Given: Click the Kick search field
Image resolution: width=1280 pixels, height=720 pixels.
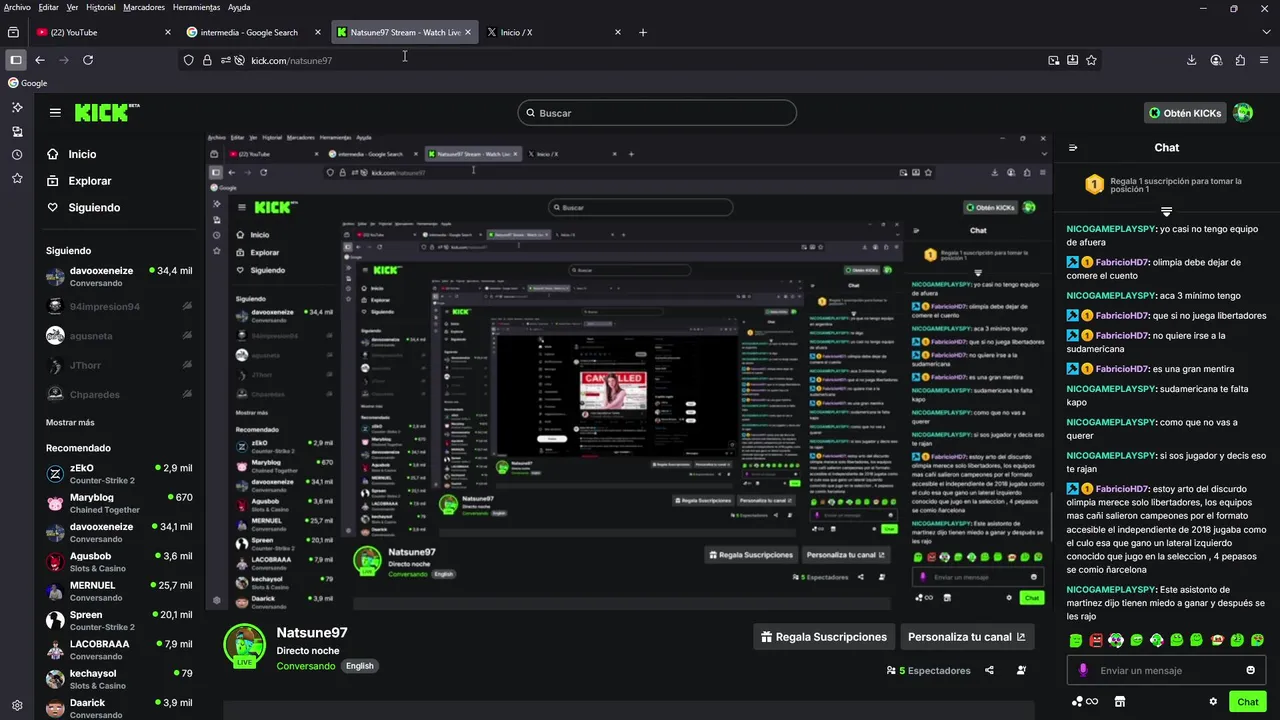Looking at the screenshot, I should pos(657,113).
